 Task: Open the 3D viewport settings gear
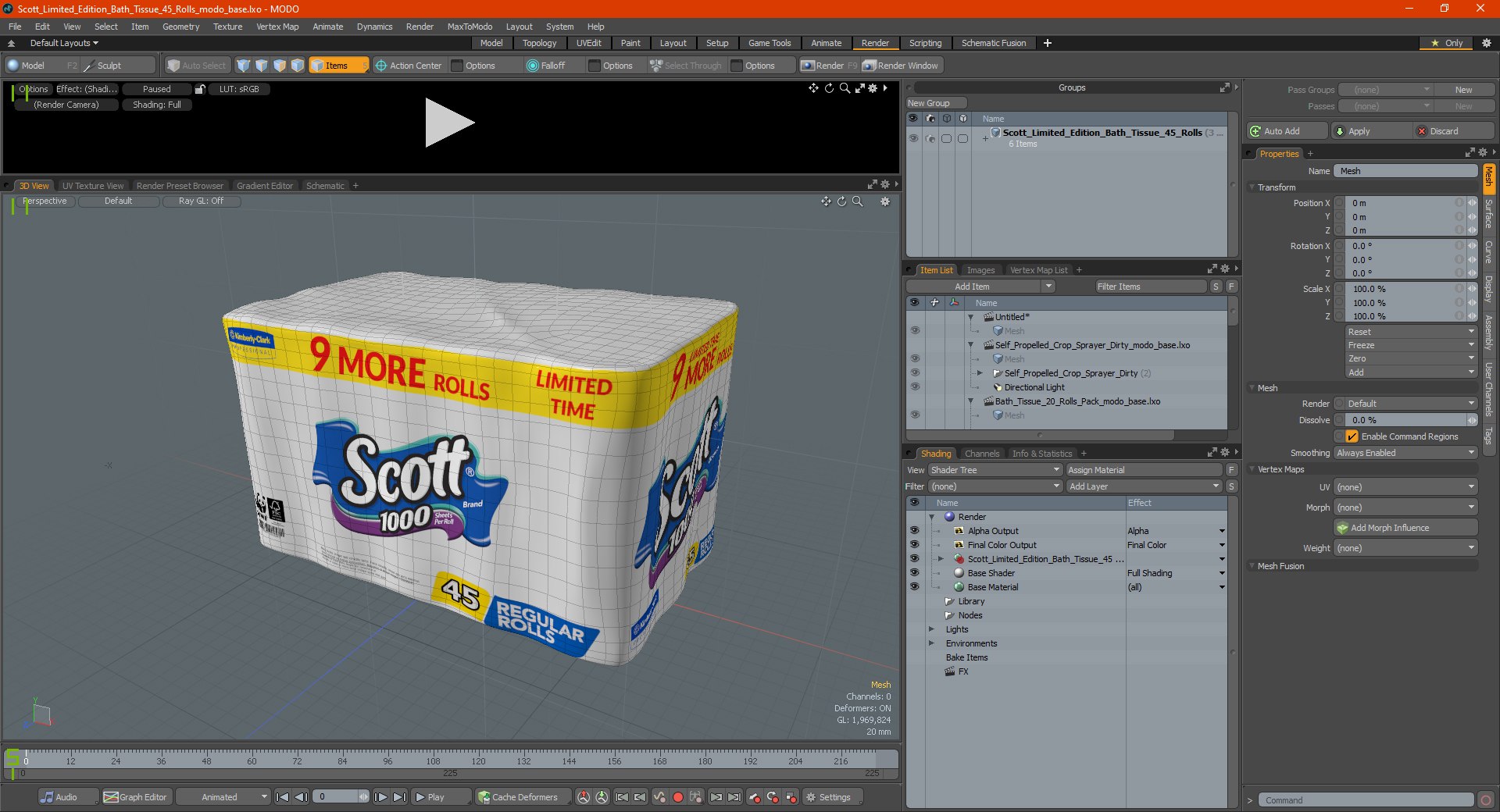point(885,201)
